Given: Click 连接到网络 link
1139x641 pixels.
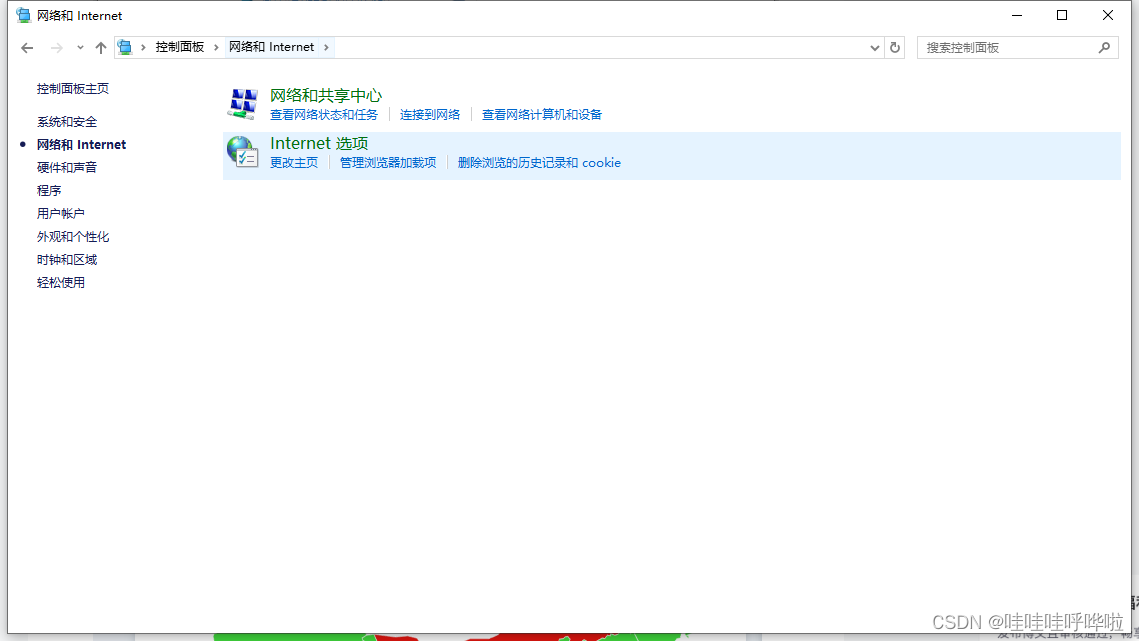Looking at the screenshot, I should click(430, 115).
